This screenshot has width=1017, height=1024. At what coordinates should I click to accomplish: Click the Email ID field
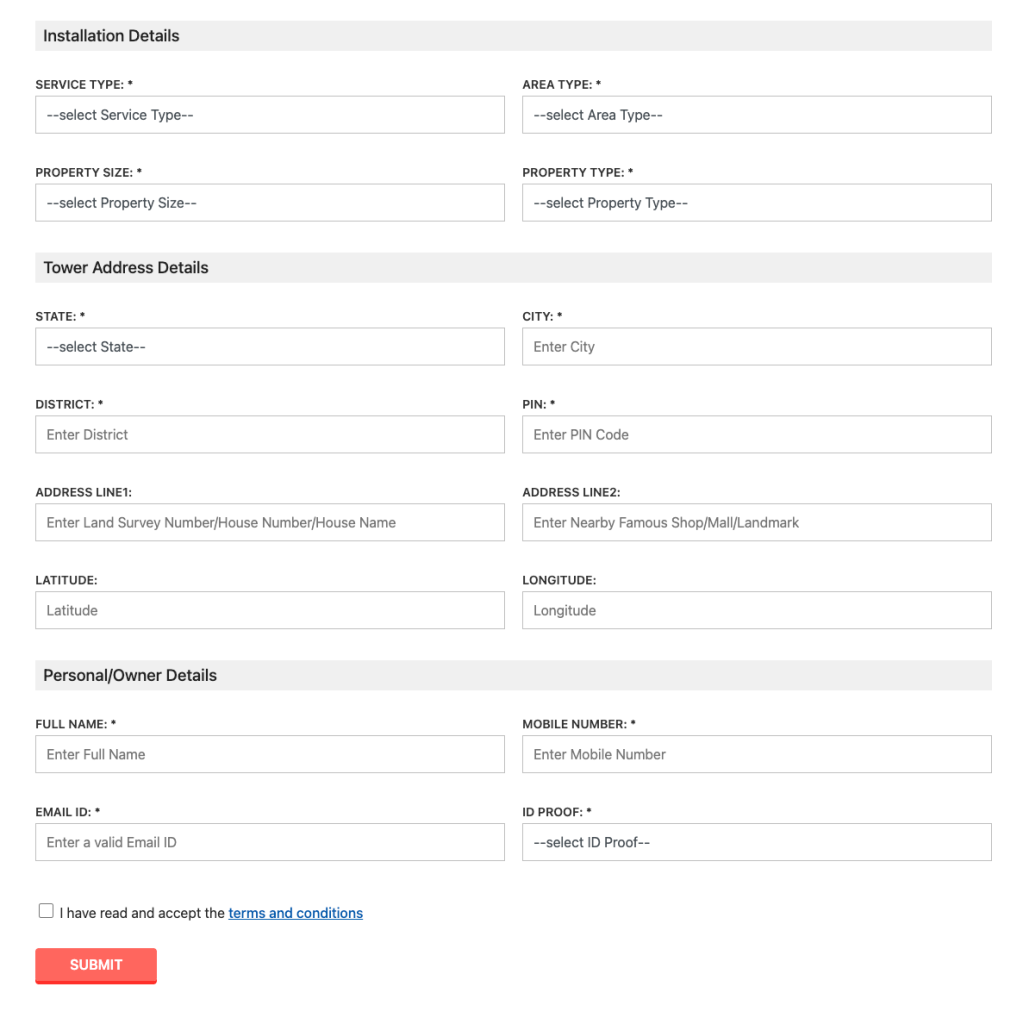[269, 842]
